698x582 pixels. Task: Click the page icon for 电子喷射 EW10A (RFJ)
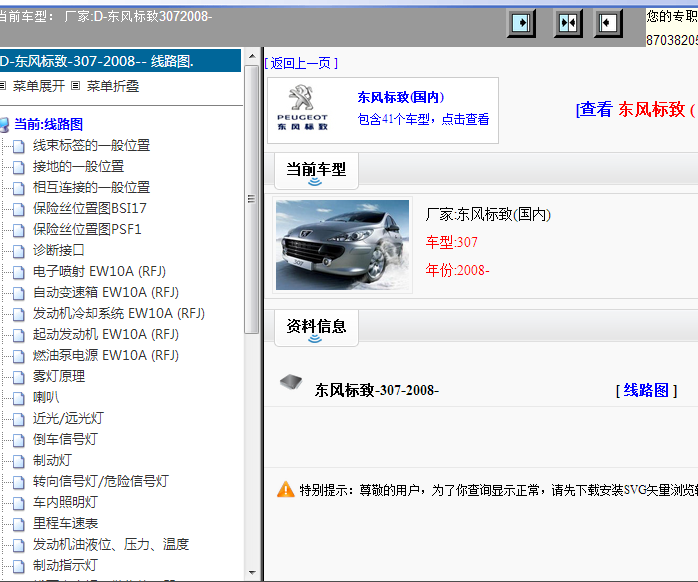(x=18, y=272)
